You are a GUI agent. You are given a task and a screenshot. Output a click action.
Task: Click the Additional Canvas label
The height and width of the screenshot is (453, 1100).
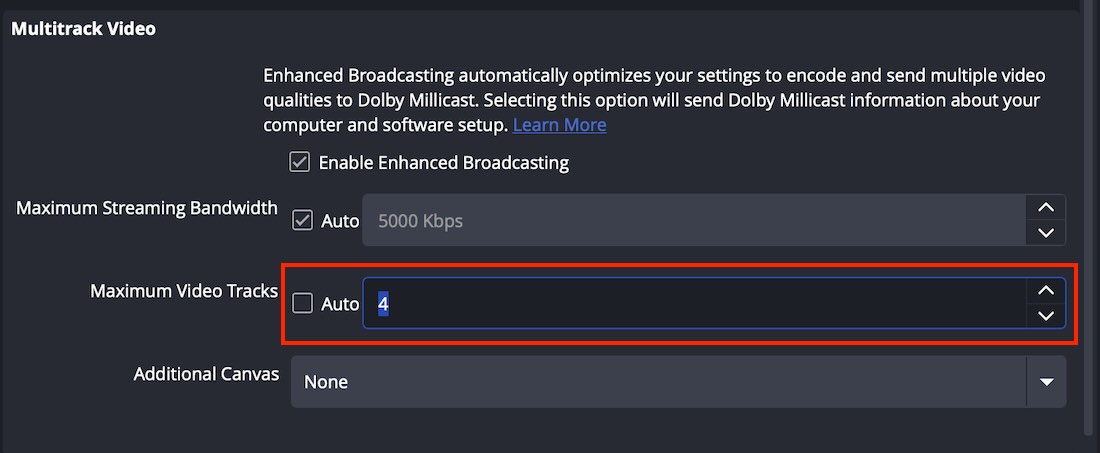click(x=206, y=374)
